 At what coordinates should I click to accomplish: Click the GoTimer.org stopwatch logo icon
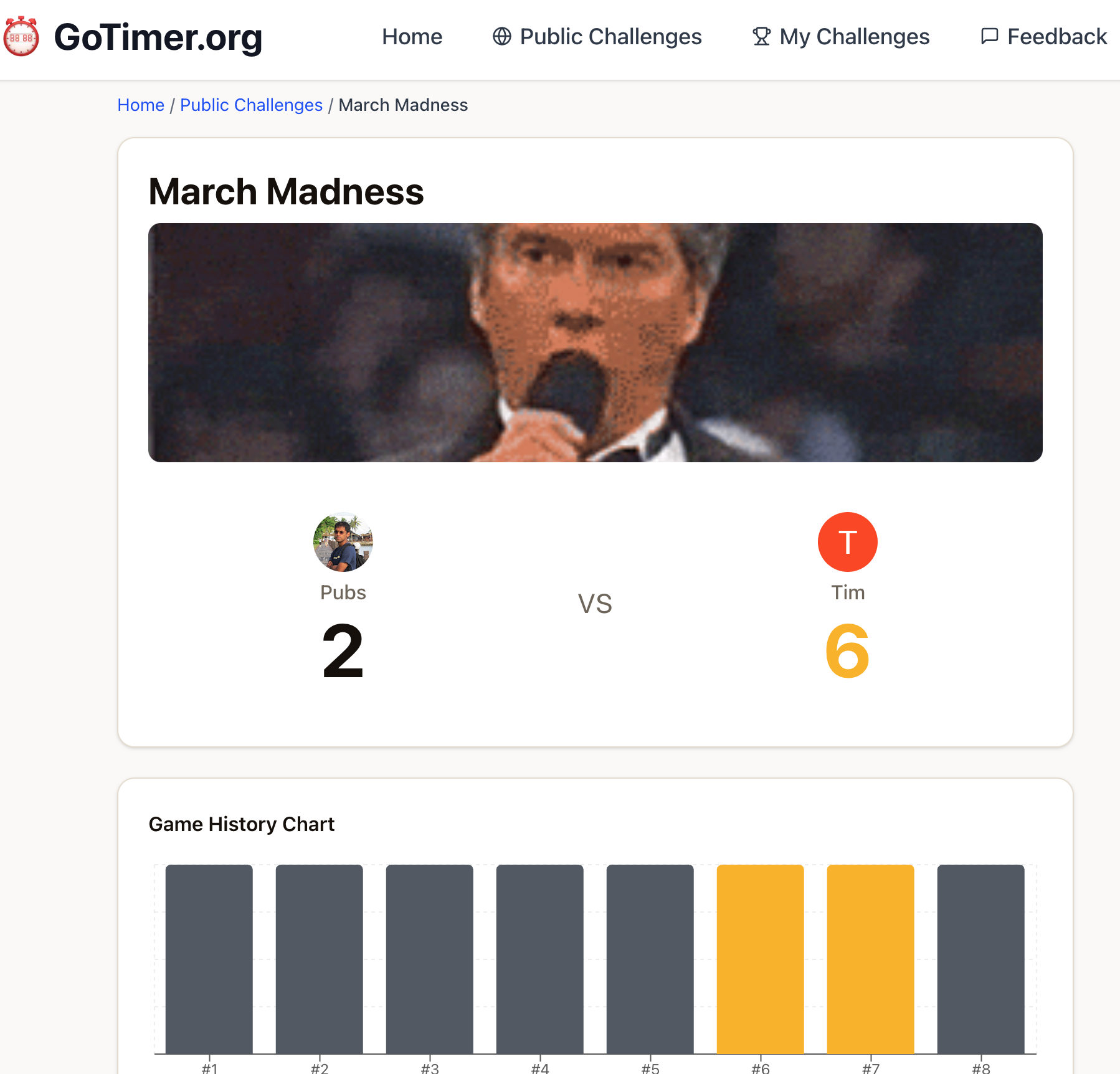point(22,37)
